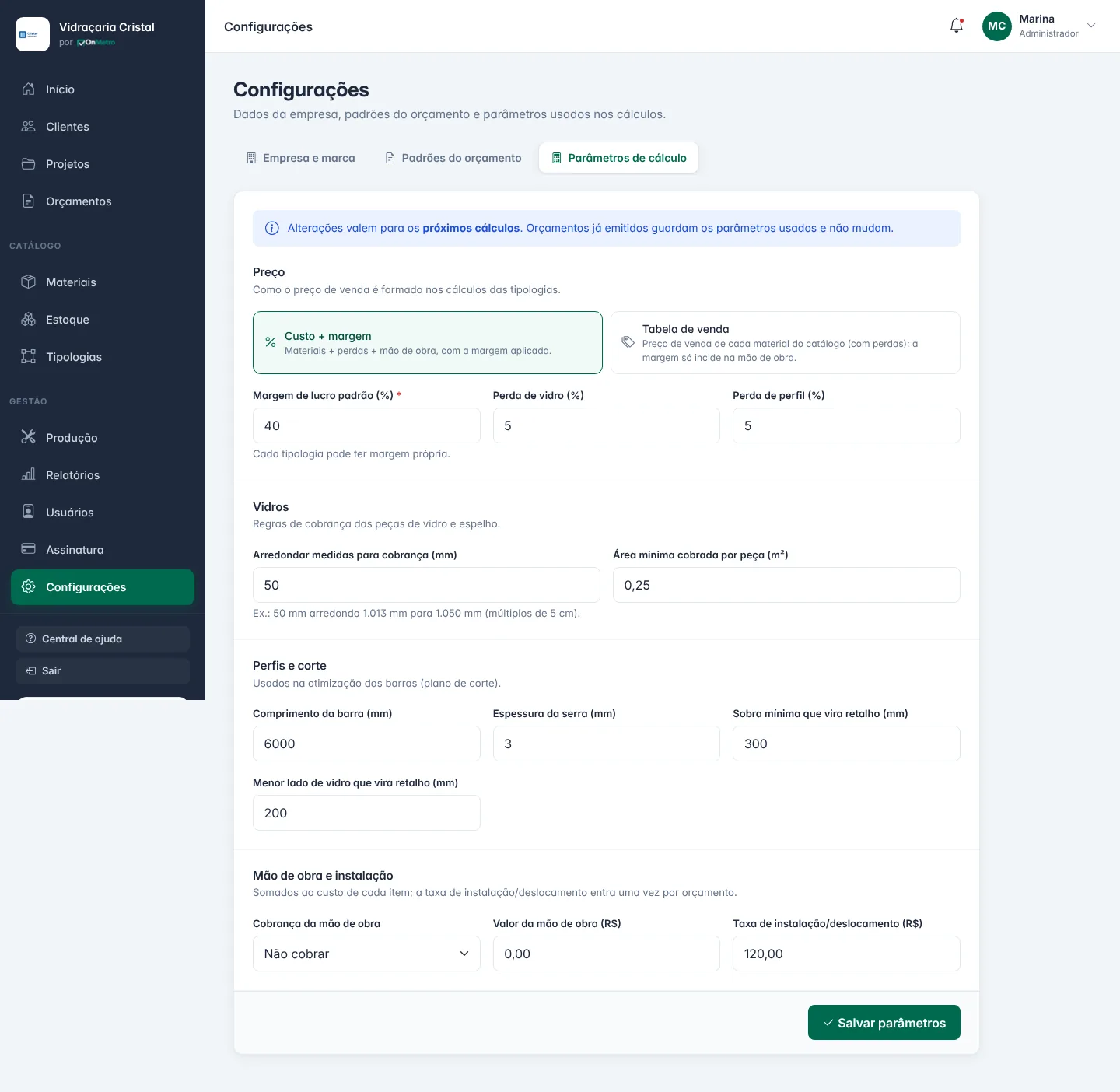
Task: Click the Tipologias frame icon
Action: 29,356
